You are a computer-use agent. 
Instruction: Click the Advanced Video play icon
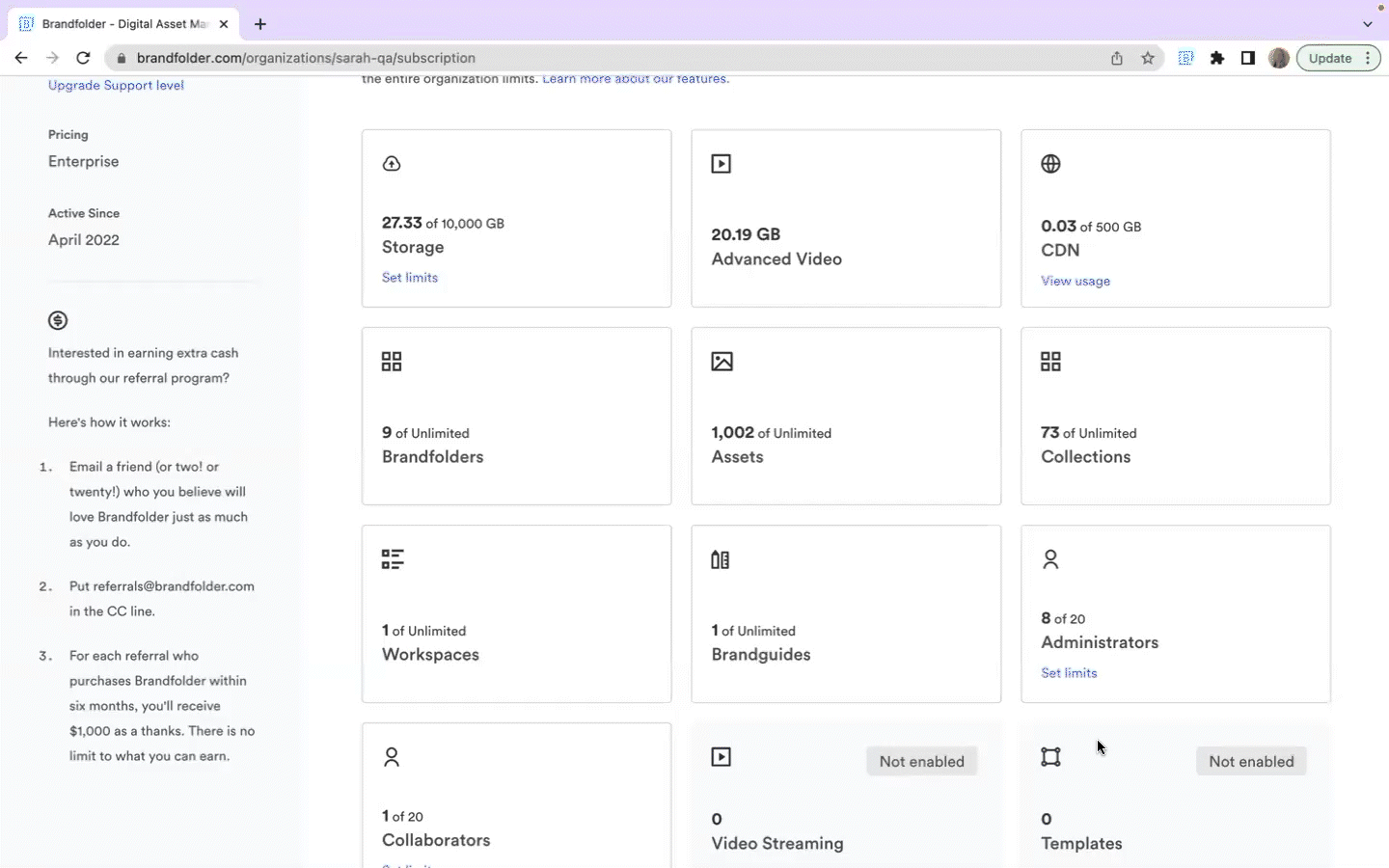tap(722, 164)
